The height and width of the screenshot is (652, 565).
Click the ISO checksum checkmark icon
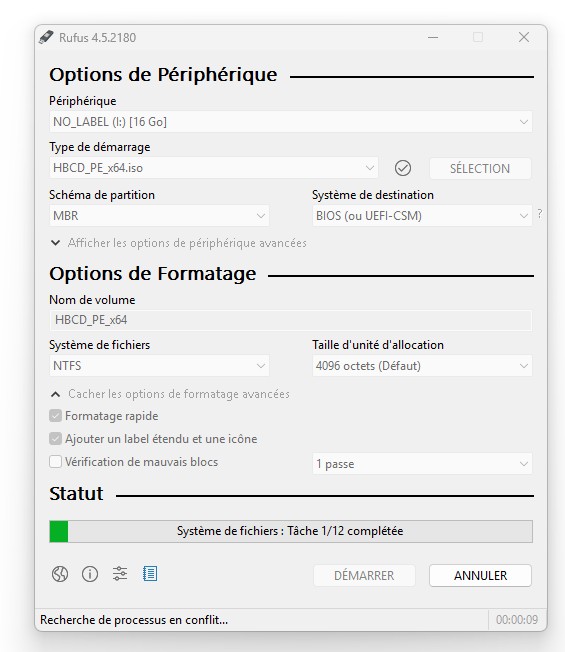[402, 168]
